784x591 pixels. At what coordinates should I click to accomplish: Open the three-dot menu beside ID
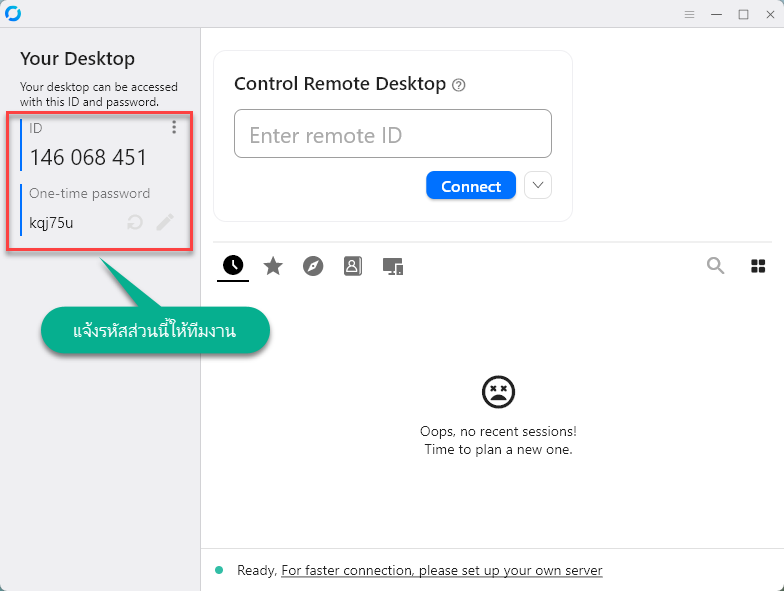(x=174, y=127)
